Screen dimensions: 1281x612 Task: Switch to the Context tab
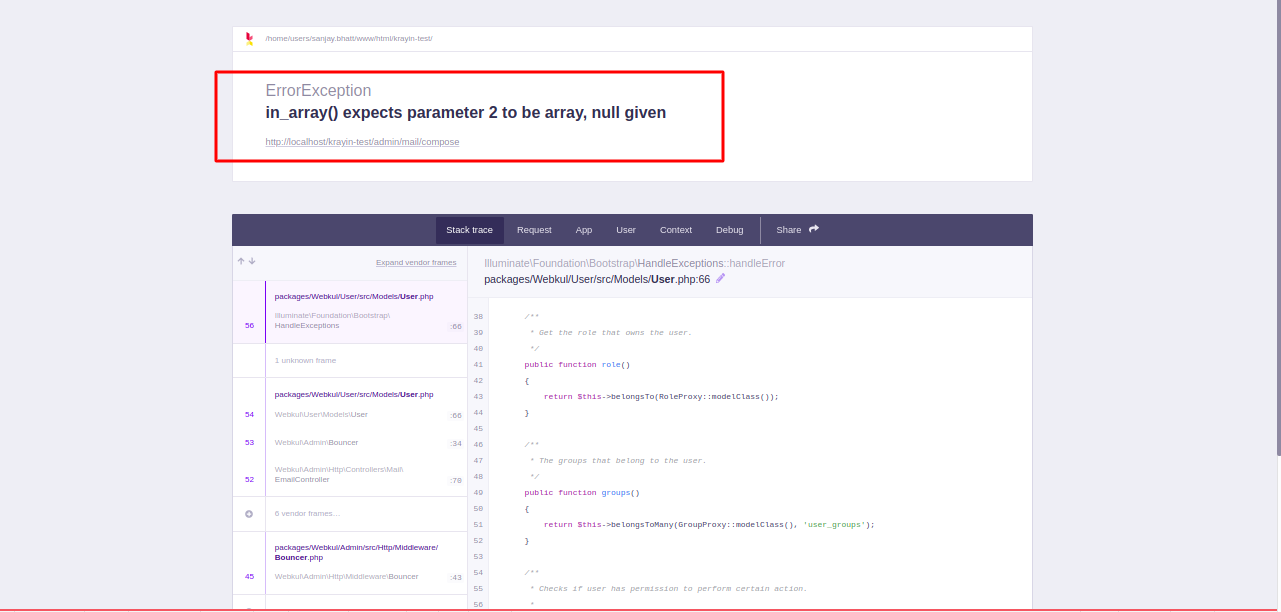675,230
